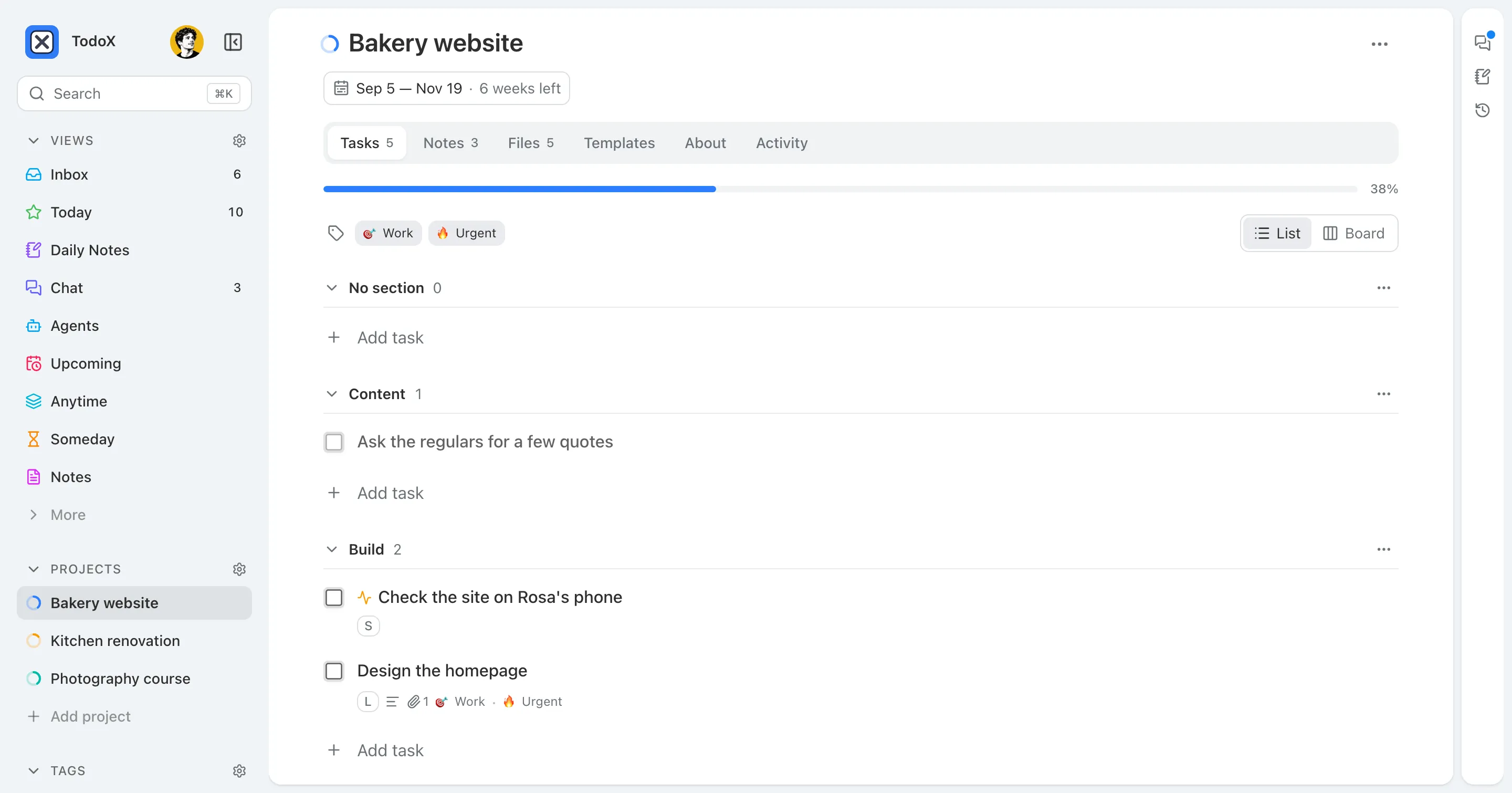This screenshot has width=1512, height=793.
Task: Collapse the sidebar panel icon
Action: pyautogui.click(x=233, y=41)
